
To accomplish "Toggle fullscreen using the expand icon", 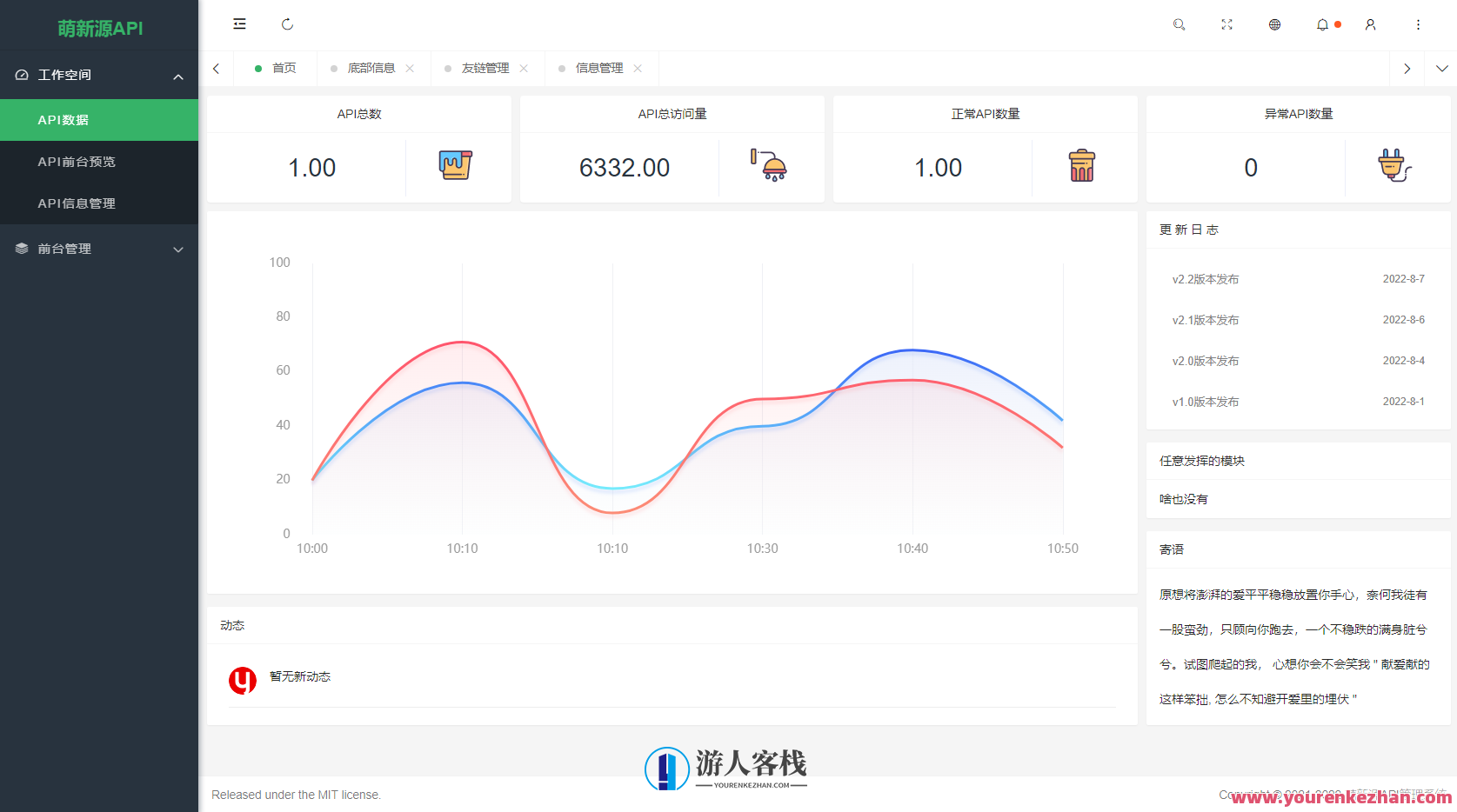I will pyautogui.click(x=1226, y=24).
